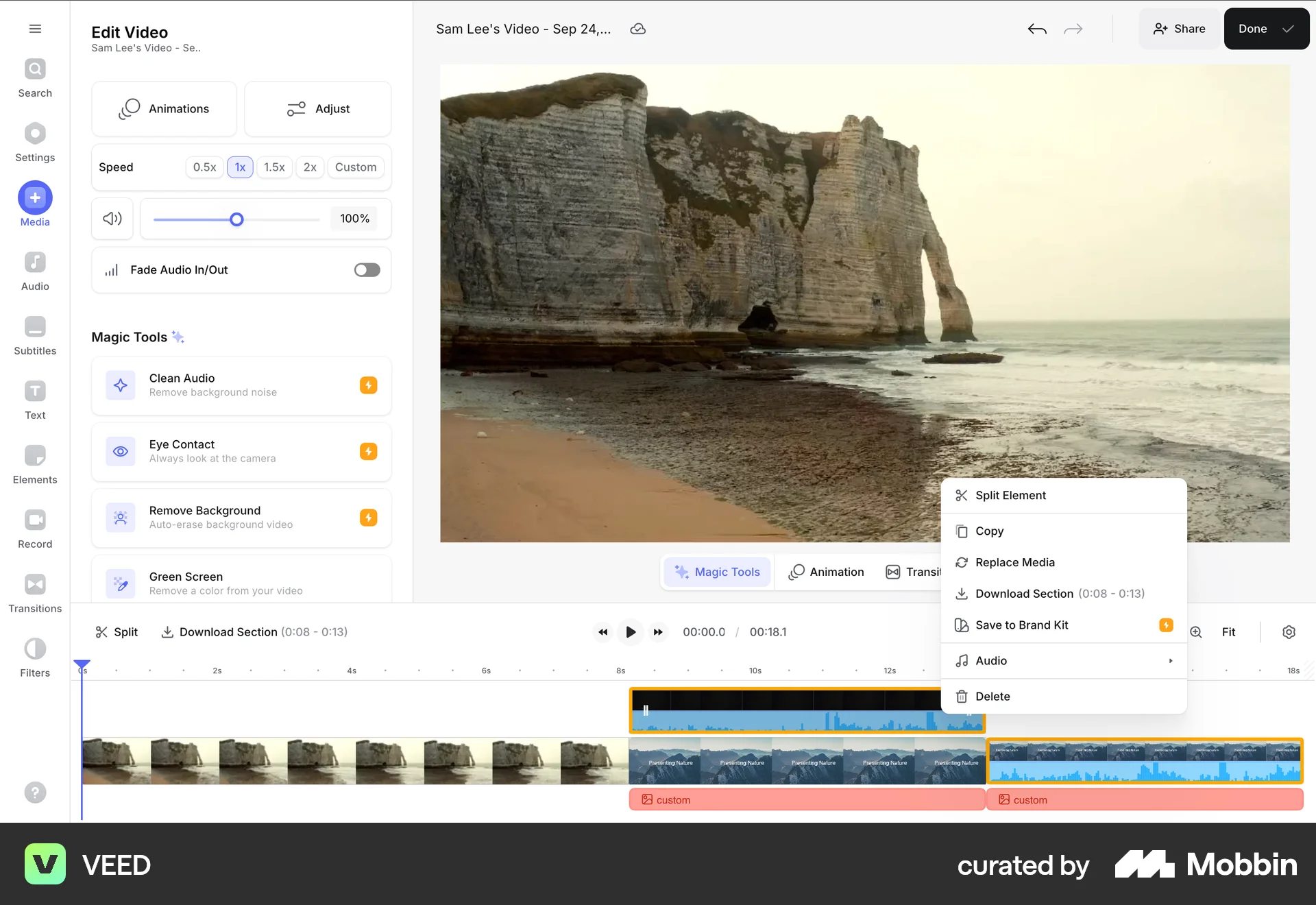Viewport: 1316px width, 905px height.
Task: Select the Text tool in sidebar
Action: [34, 398]
